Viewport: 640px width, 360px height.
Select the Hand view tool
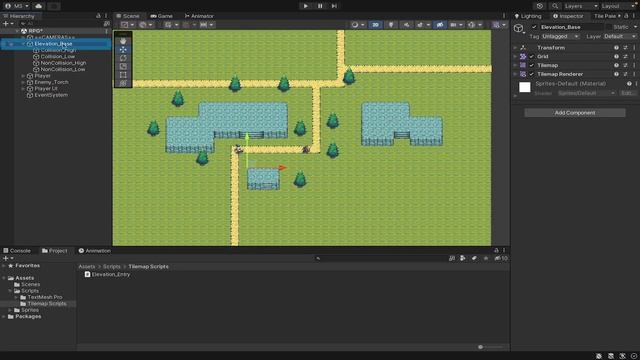click(123, 41)
